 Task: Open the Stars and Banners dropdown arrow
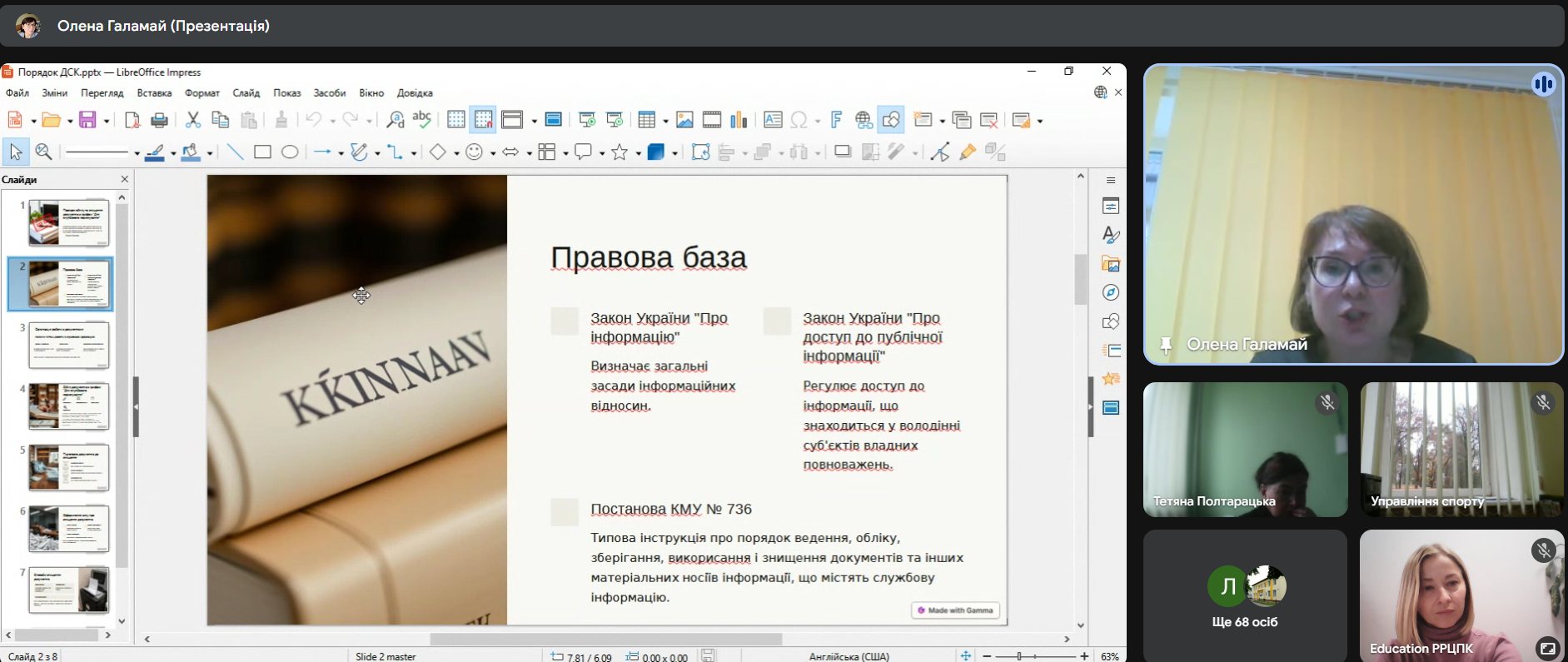638,153
